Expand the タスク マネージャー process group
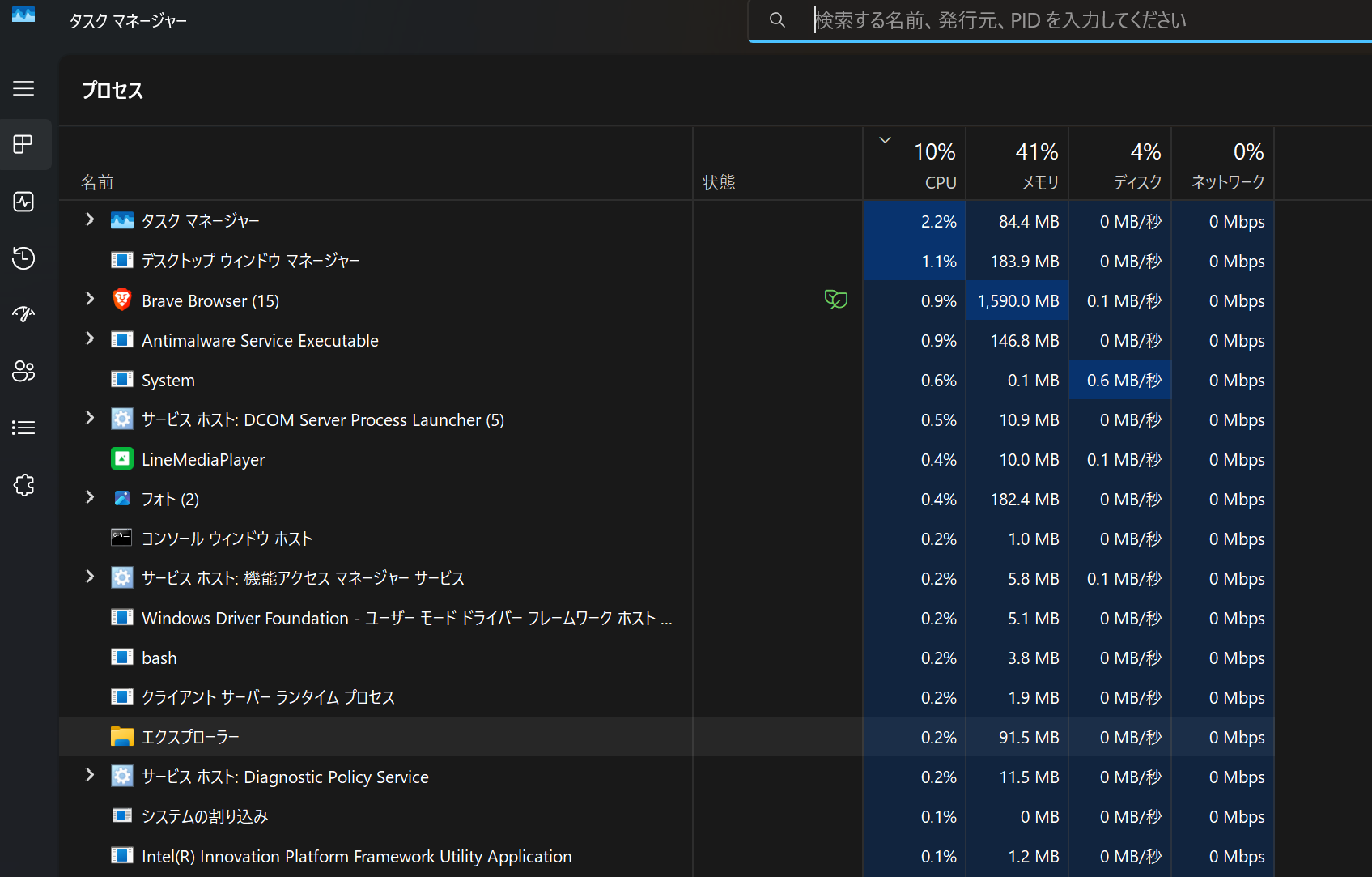 point(90,219)
